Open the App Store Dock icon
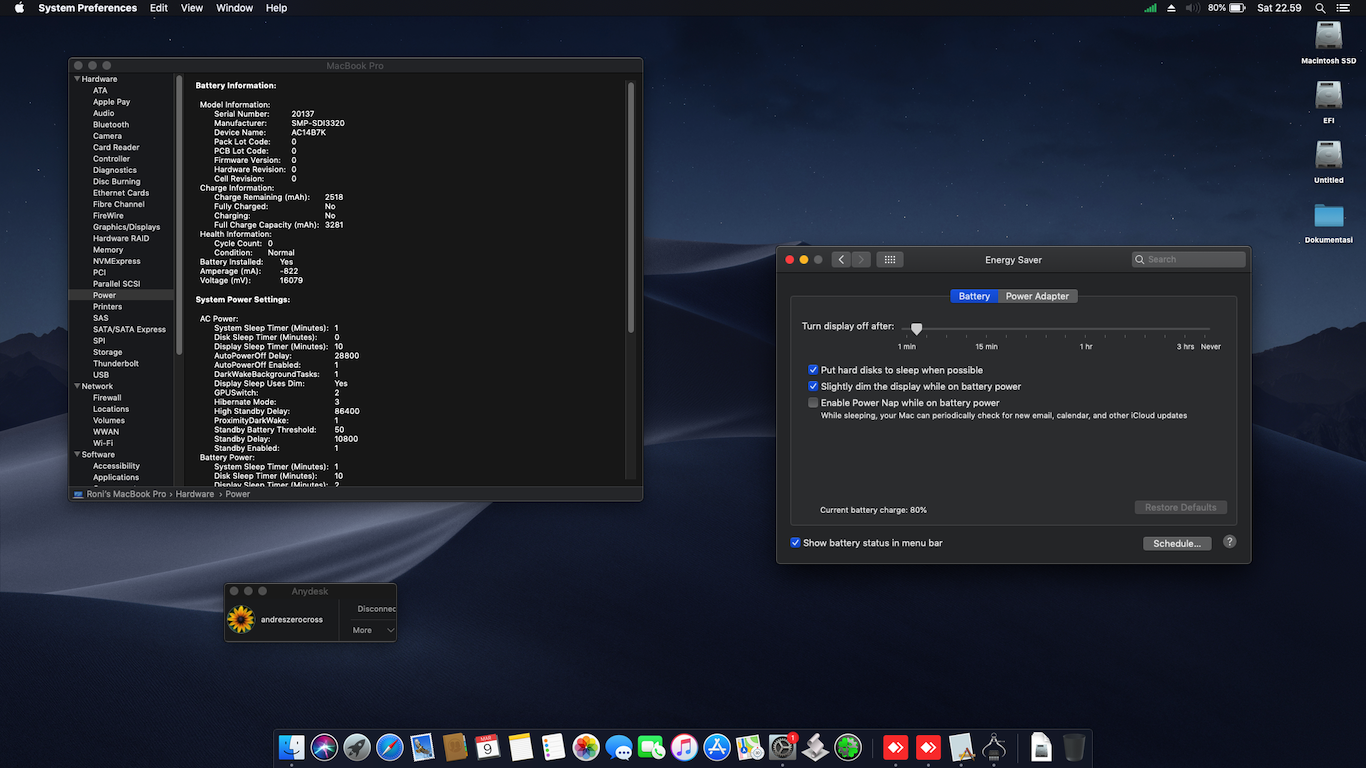Viewport: 1366px width, 768px height. click(717, 747)
